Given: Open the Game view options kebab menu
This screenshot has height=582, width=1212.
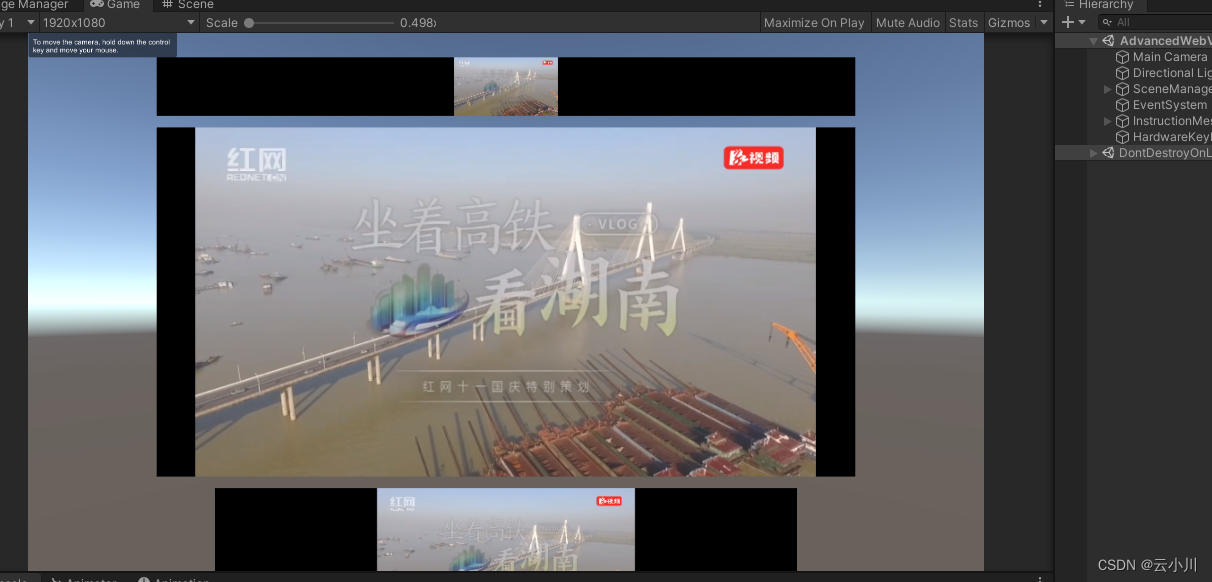Looking at the screenshot, I should pyautogui.click(x=1040, y=6).
